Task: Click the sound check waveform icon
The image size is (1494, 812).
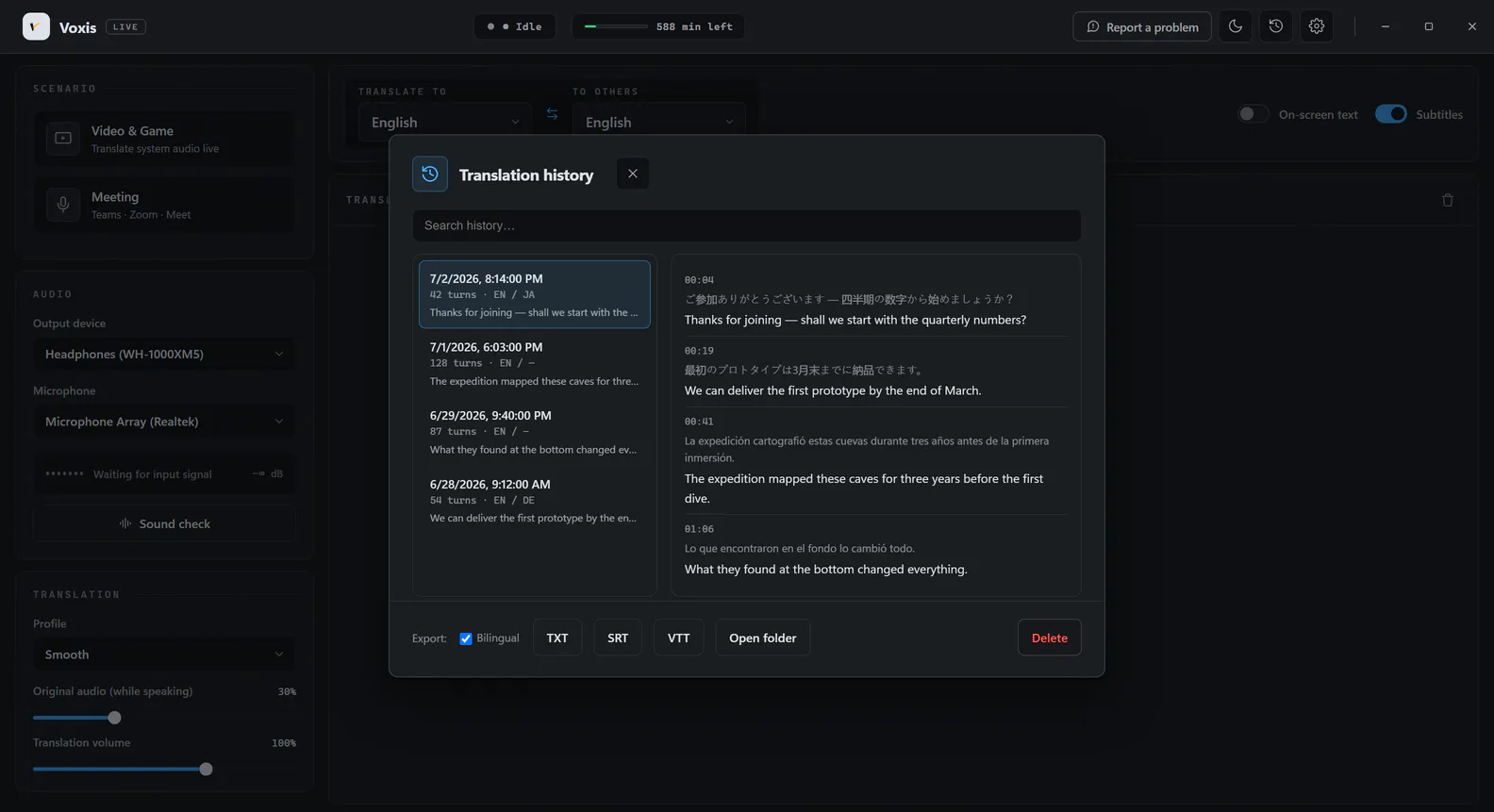Action: click(125, 523)
